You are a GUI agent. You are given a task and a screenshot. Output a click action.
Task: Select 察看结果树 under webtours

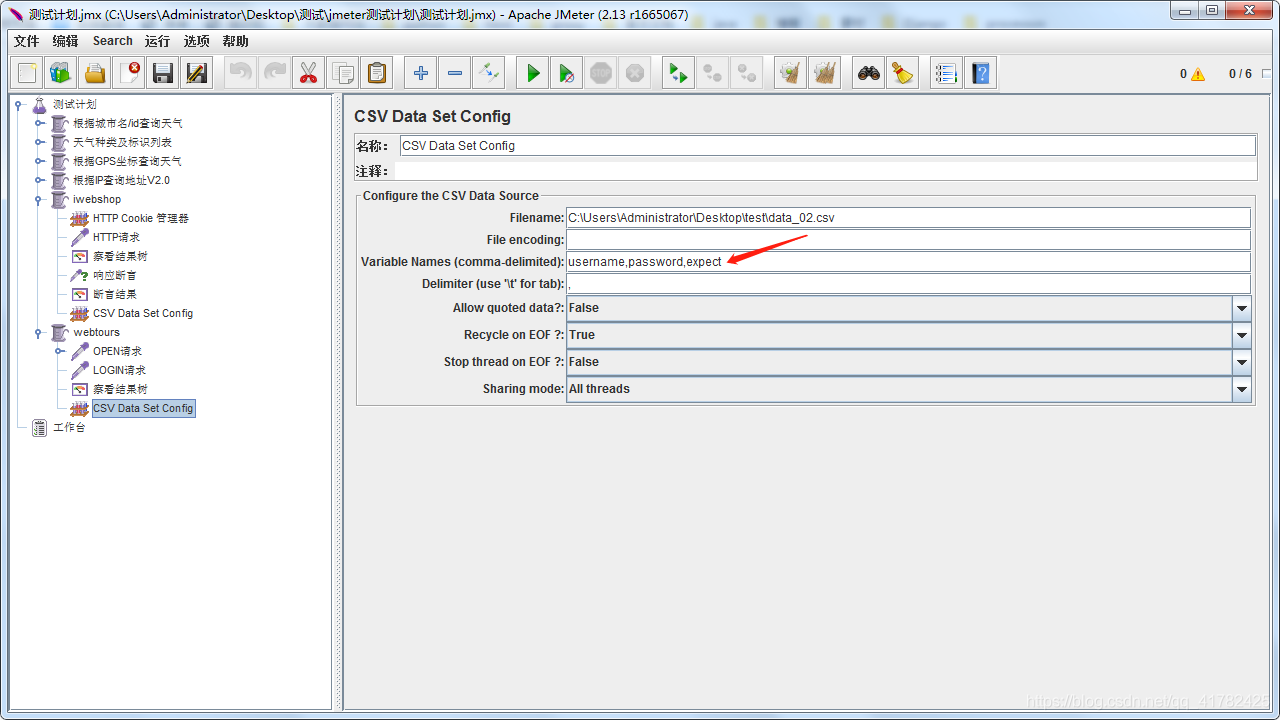pyautogui.click(x=120, y=389)
